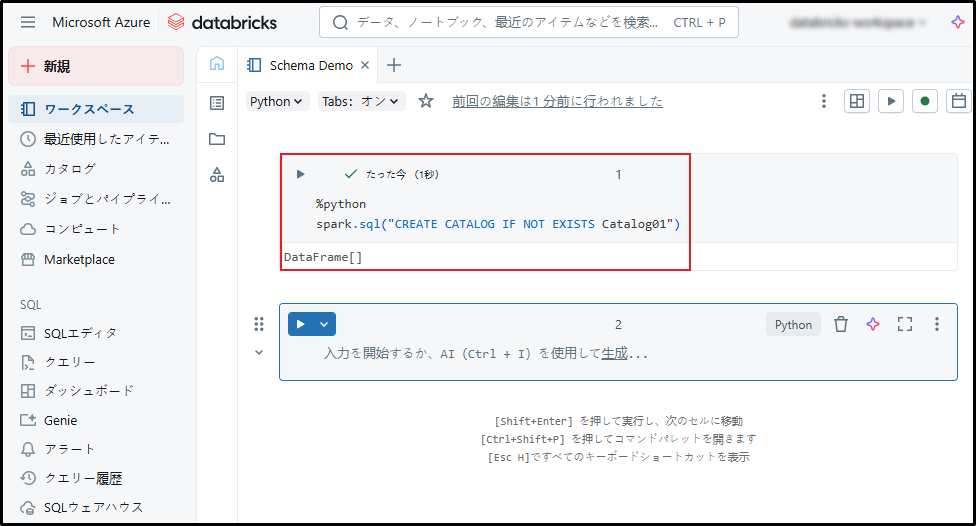This screenshot has width=976, height=526.
Task: Open the AI assistant sparkle icon in cell 2
Action: 873,324
